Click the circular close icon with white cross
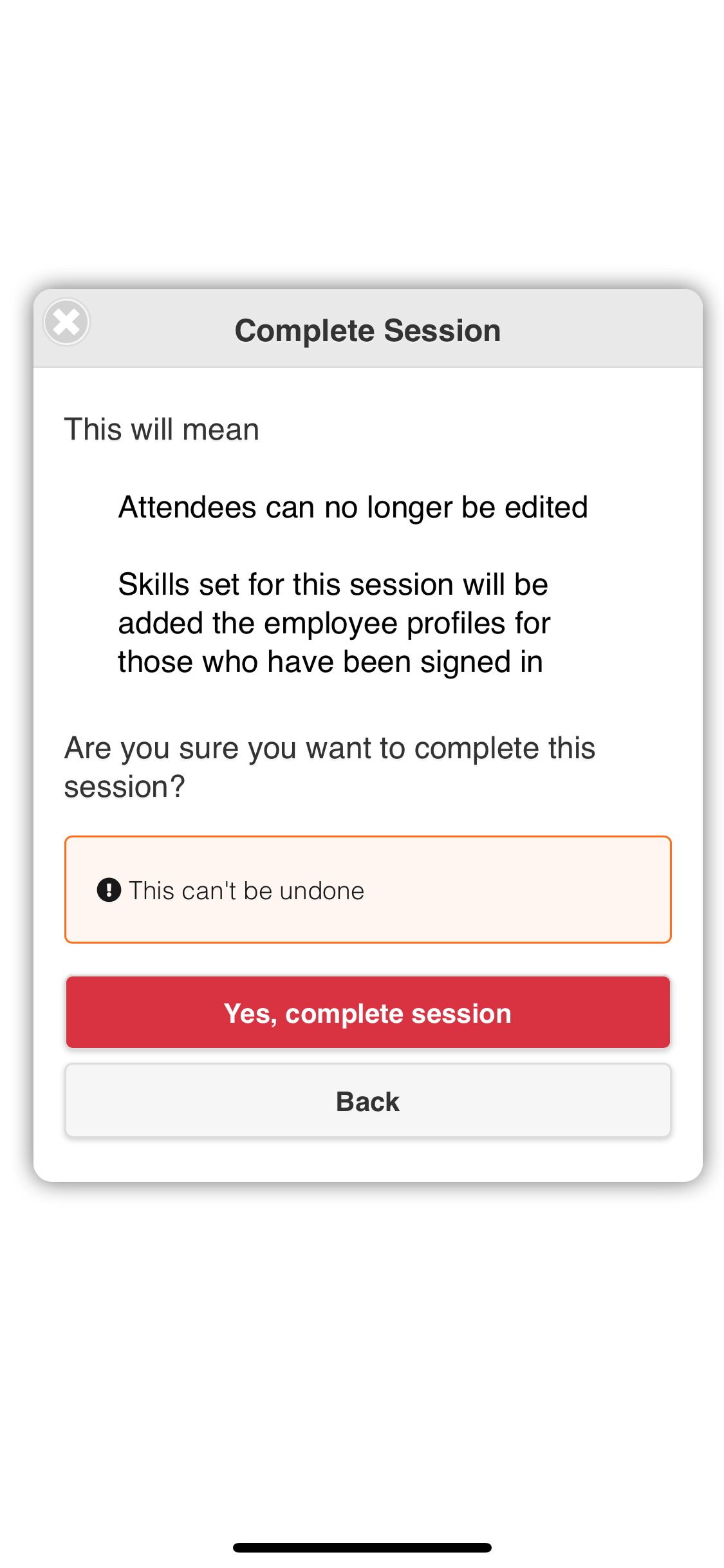 (x=66, y=322)
